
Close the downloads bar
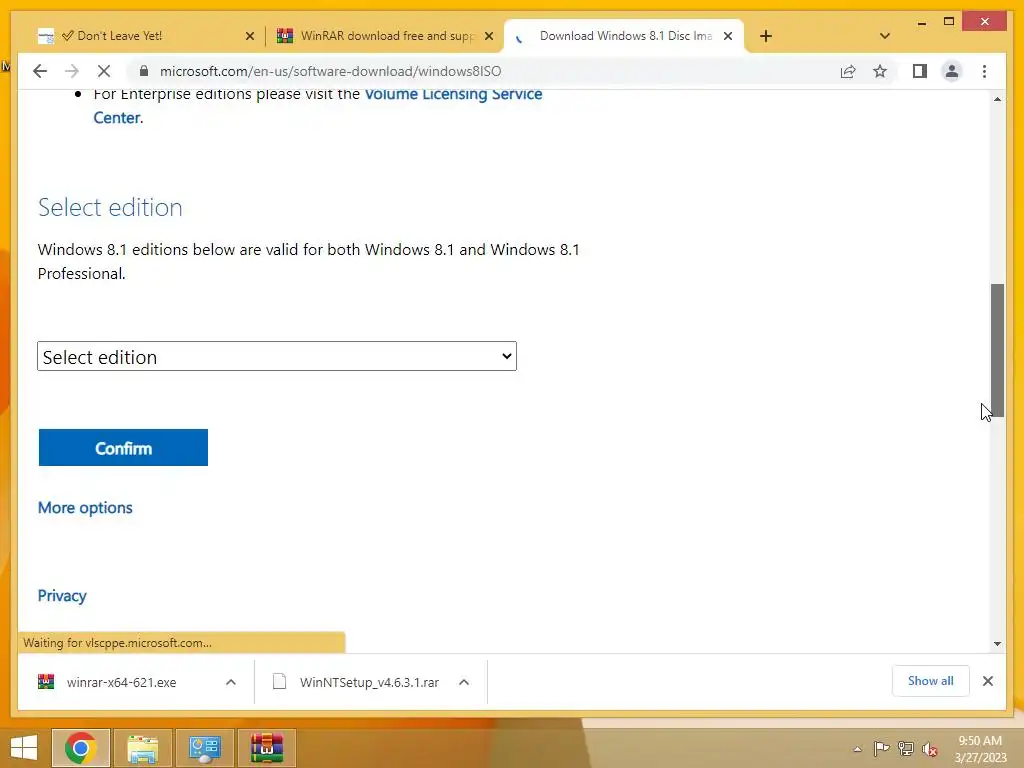(987, 681)
